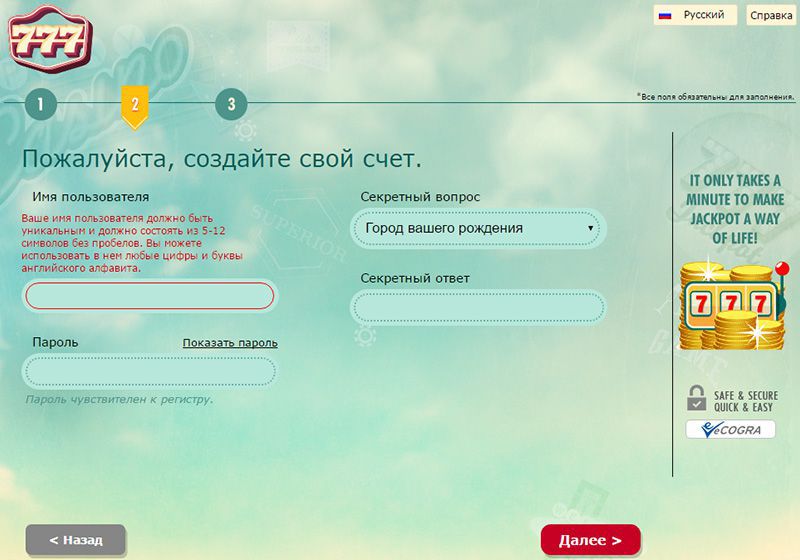The width and height of the screenshot is (800, 560).
Task: Click the Показать пароль link
Action: pyautogui.click(x=230, y=343)
